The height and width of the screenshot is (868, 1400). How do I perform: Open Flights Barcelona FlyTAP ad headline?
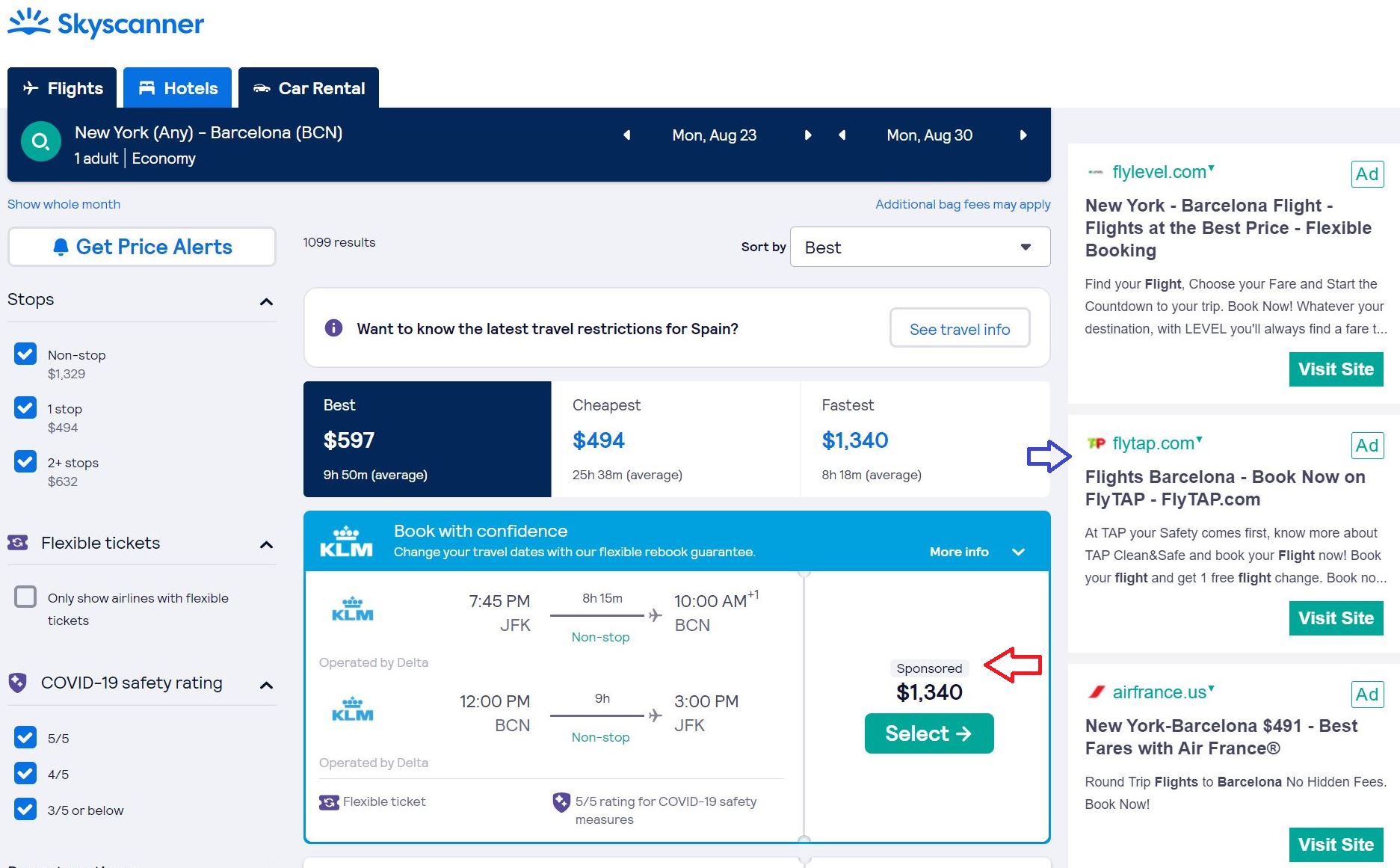[1225, 488]
